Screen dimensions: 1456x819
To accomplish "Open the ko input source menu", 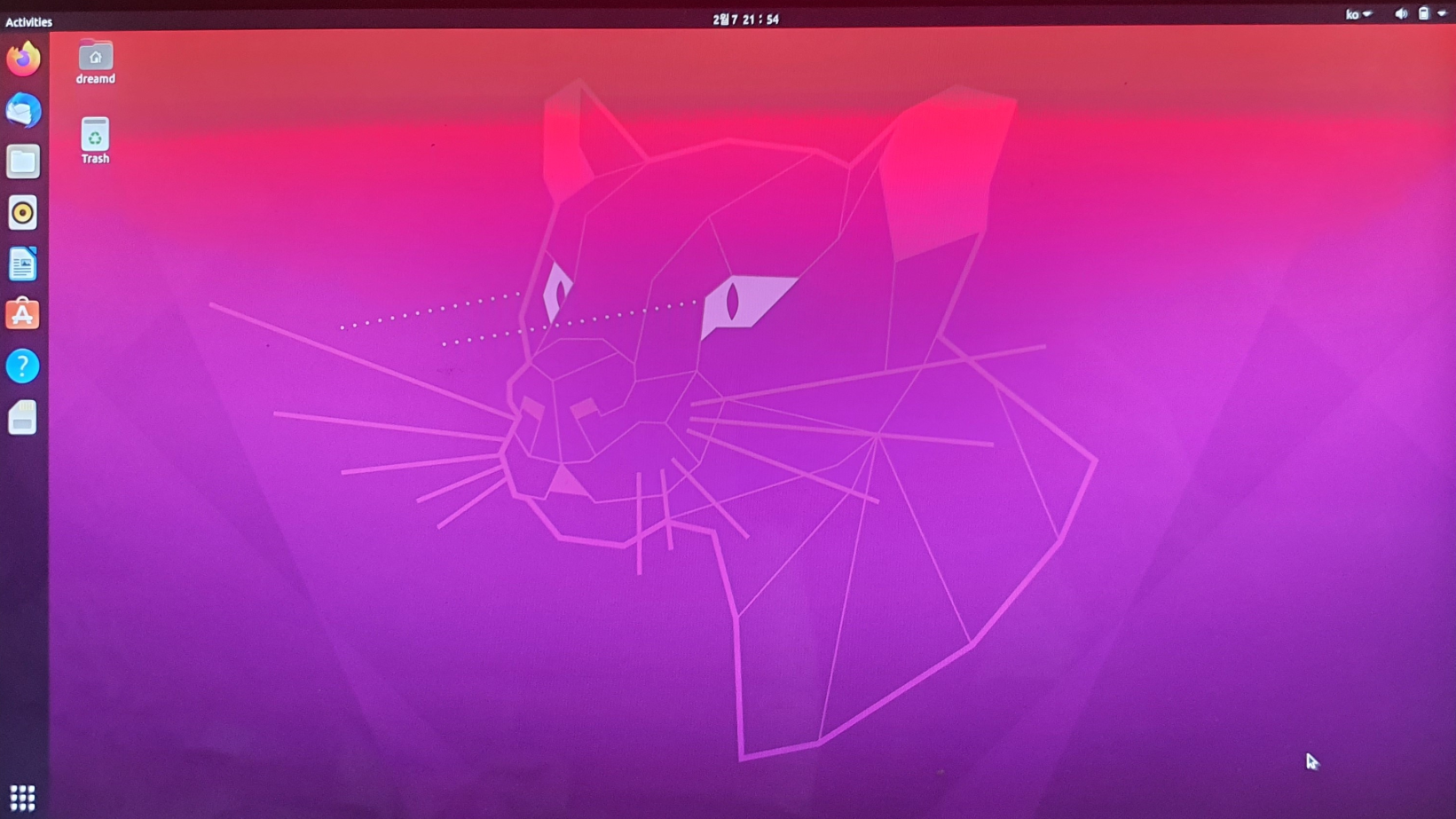I will (x=1358, y=14).
